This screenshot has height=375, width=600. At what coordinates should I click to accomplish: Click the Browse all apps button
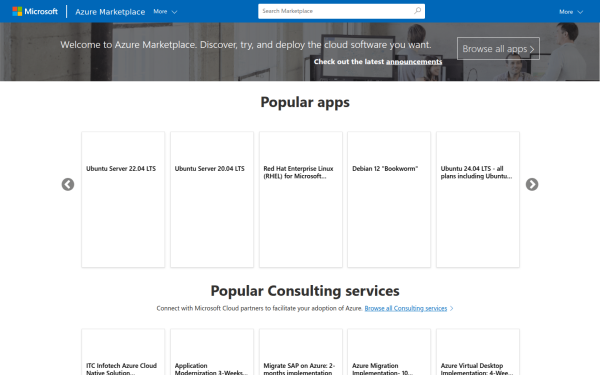(498, 49)
